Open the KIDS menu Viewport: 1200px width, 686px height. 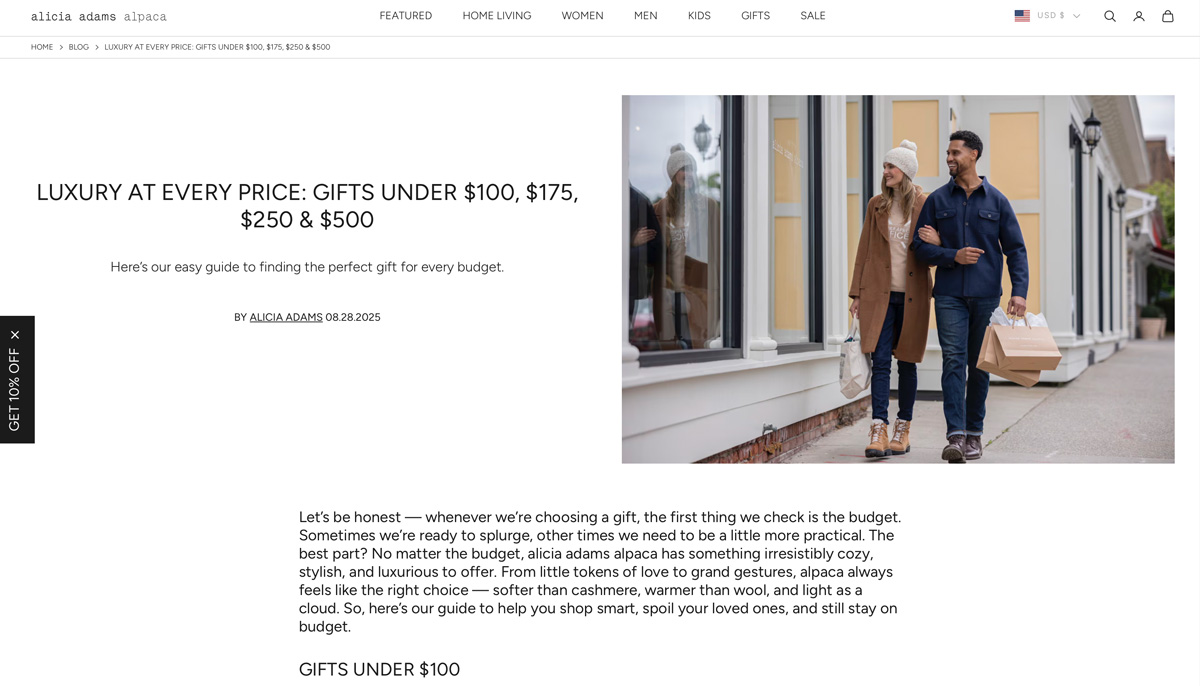[699, 16]
